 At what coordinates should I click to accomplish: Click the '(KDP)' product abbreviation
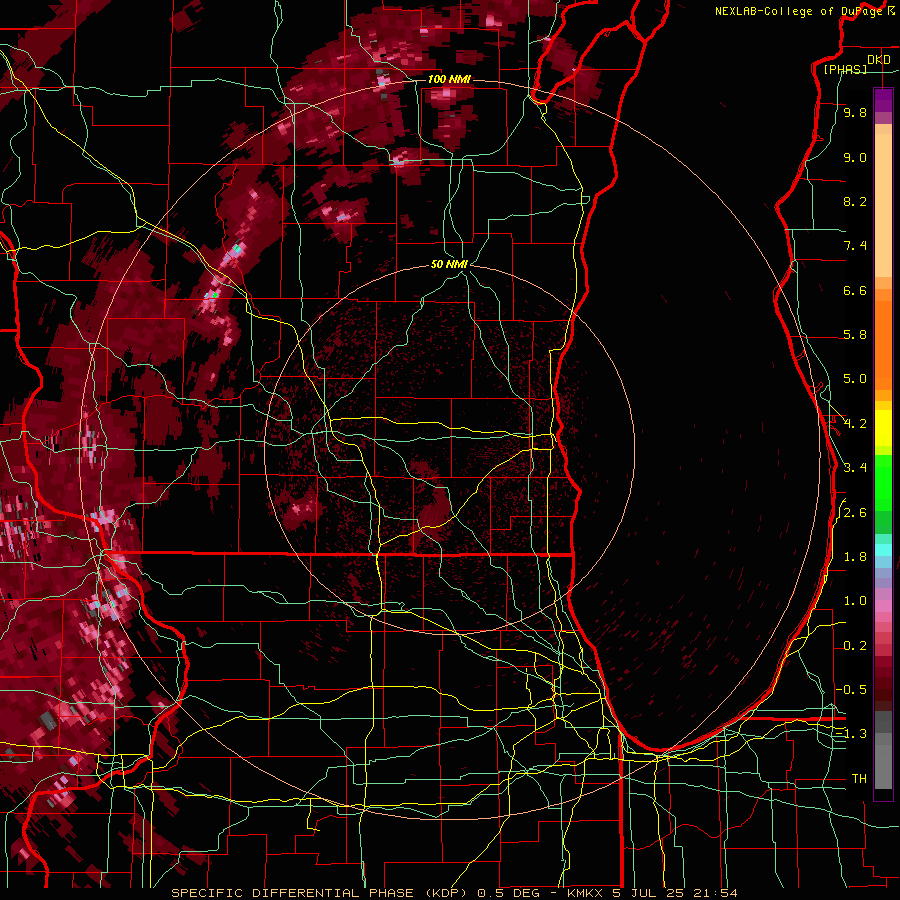tap(446, 893)
